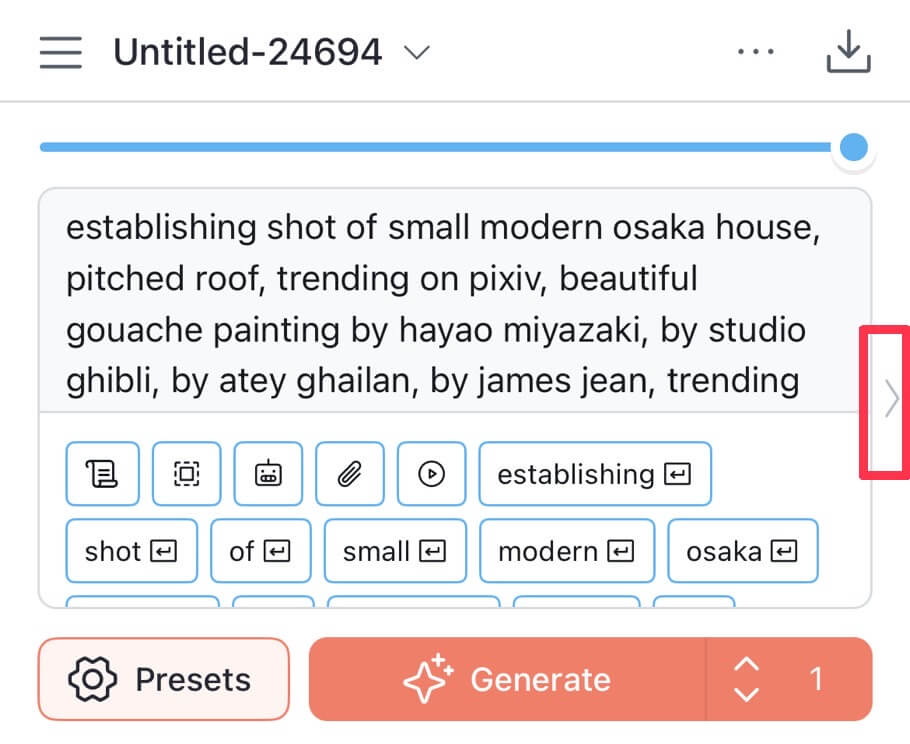Click the robot icon button
910x744 pixels.
268,474
